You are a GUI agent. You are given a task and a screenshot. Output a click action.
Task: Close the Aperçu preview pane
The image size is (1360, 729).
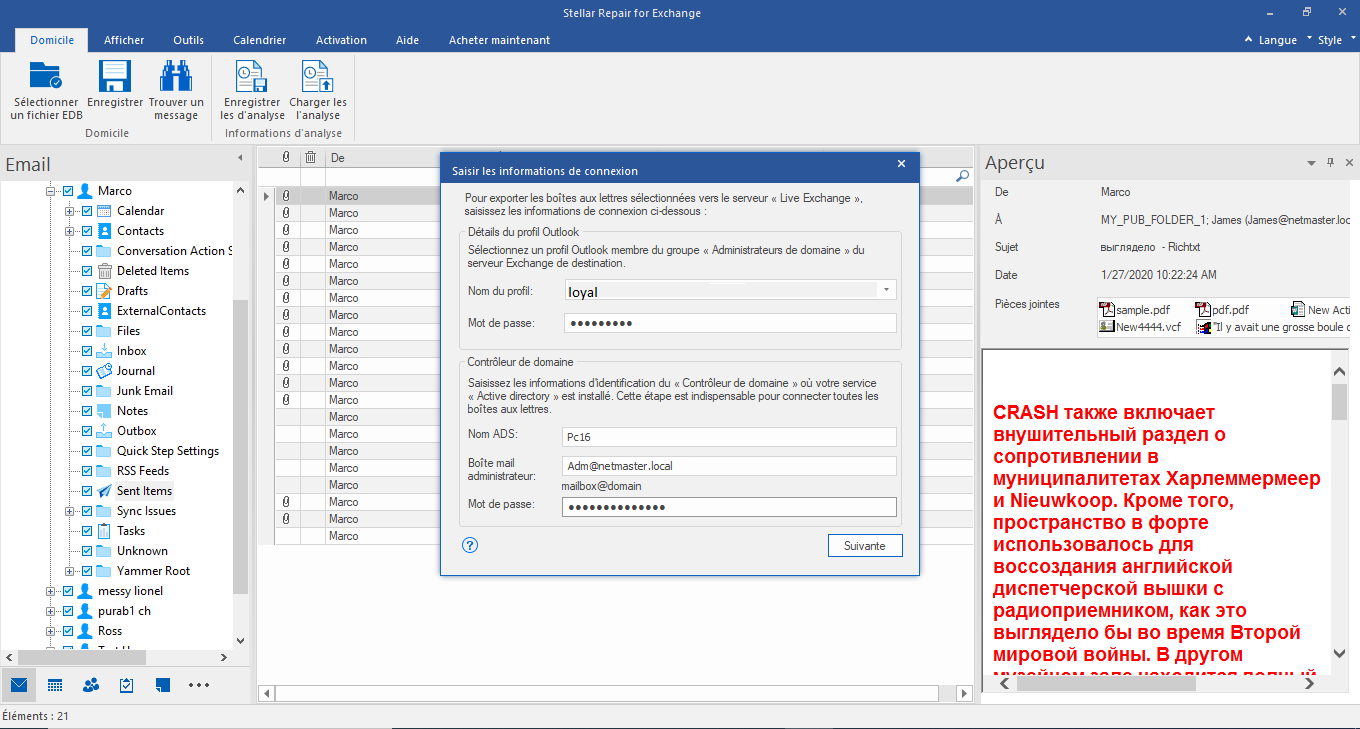1349,162
